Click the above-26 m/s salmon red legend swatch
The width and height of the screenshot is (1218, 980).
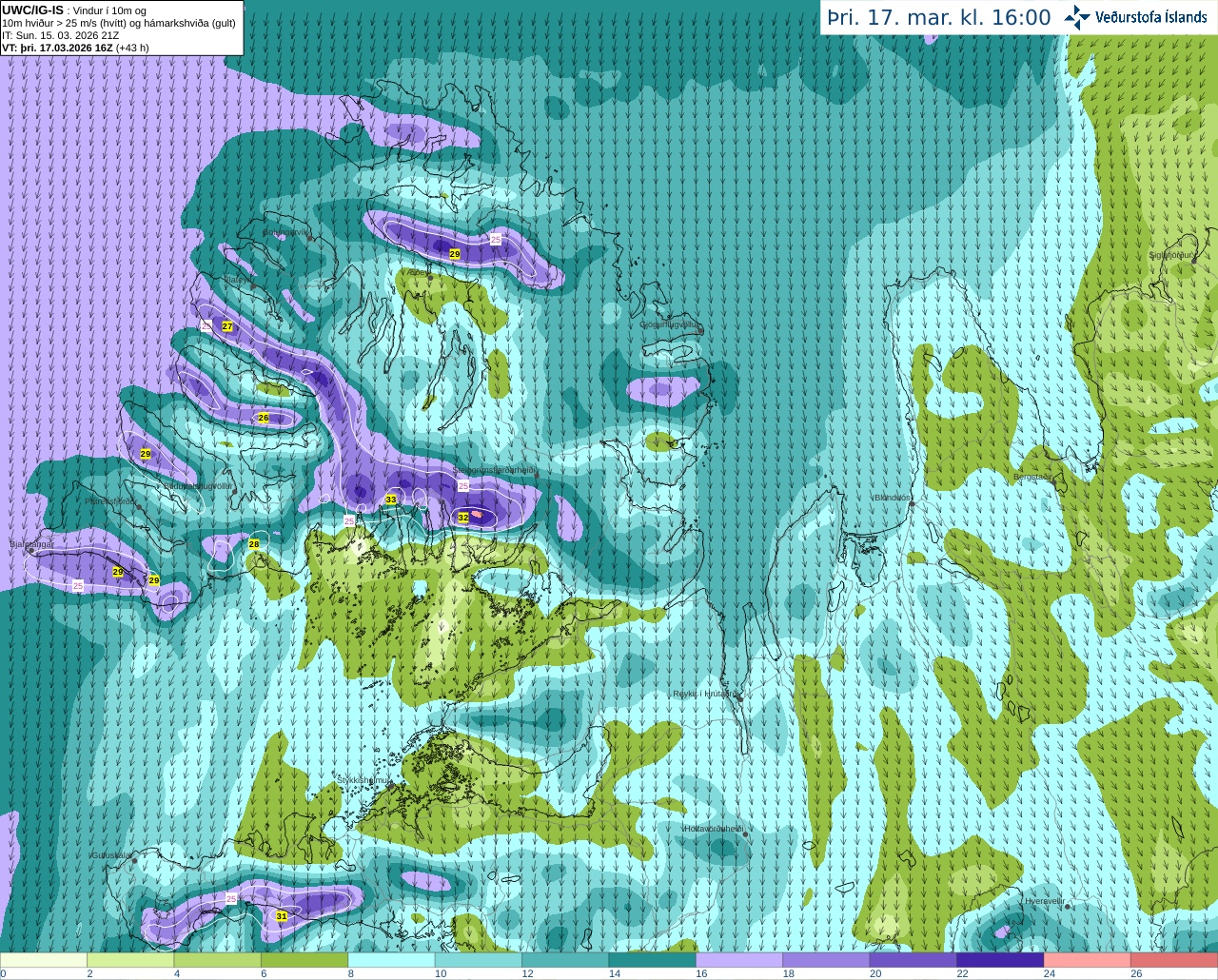pos(1174,960)
